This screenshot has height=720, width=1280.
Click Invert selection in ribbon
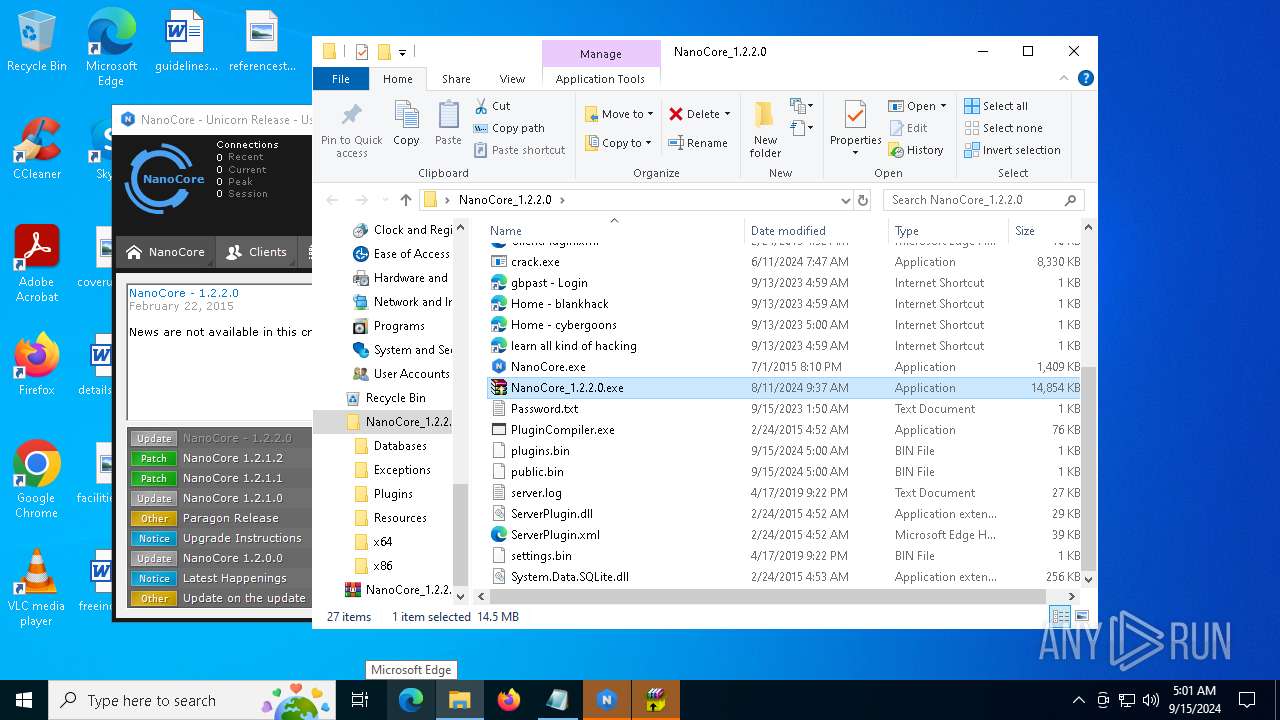click(1012, 150)
